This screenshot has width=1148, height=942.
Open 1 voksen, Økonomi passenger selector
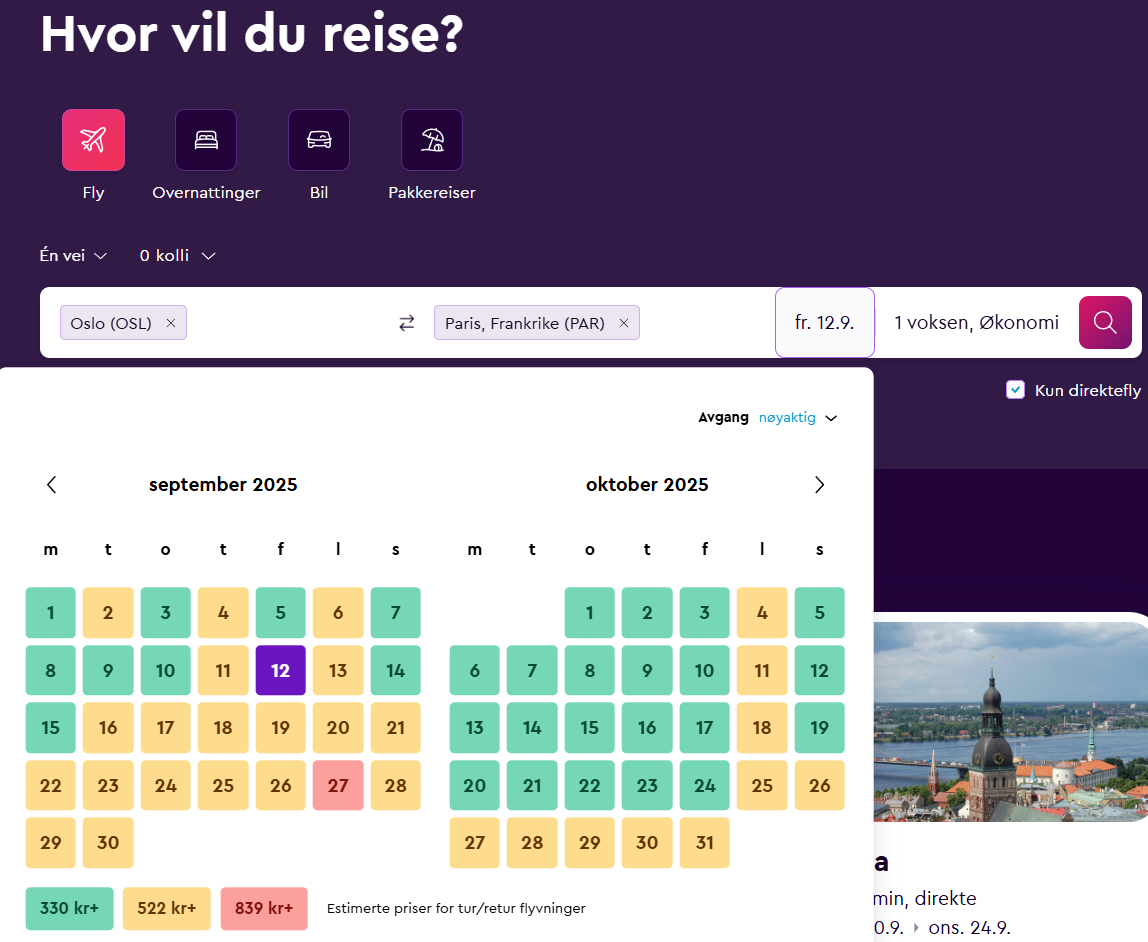[x=976, y=323]
